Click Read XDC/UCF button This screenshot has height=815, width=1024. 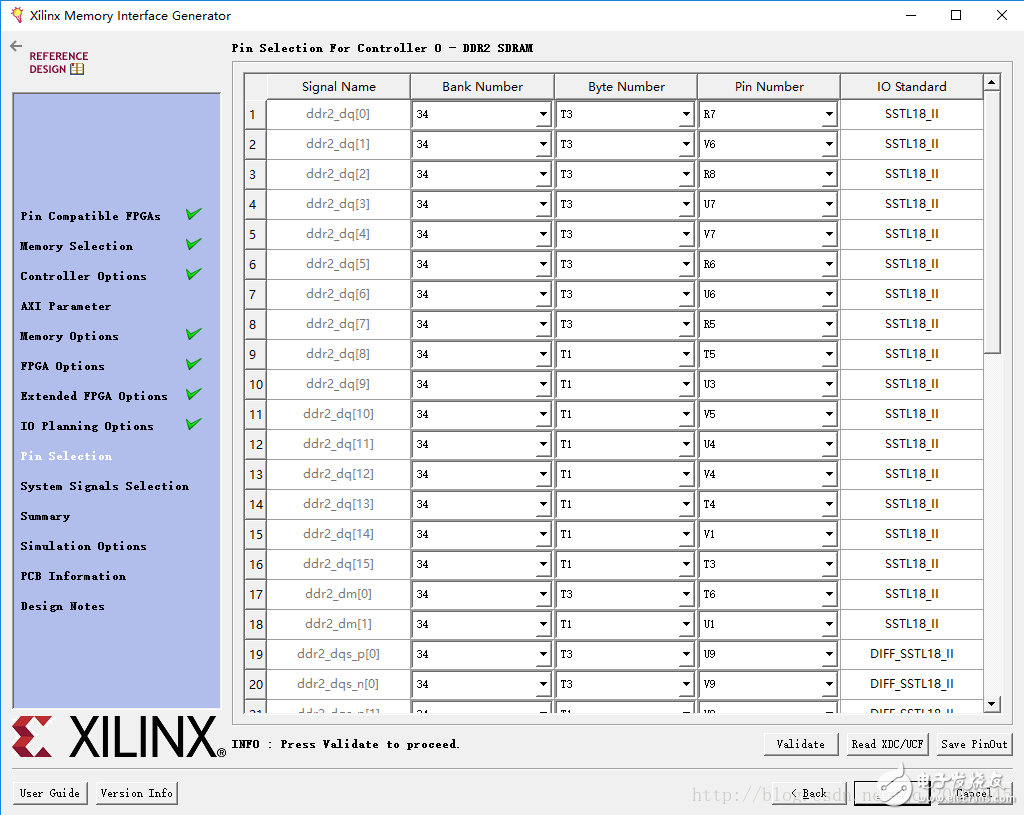tap(887, 744)
